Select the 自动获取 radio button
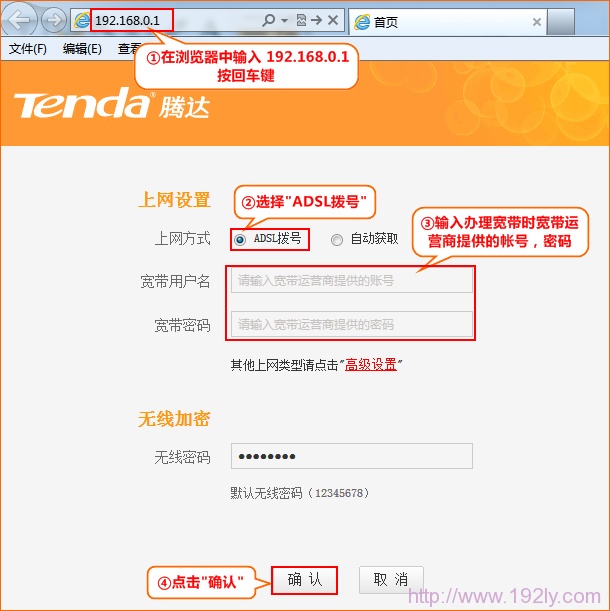The height and width of the screenshot is (611, 610). click(337, 239)
